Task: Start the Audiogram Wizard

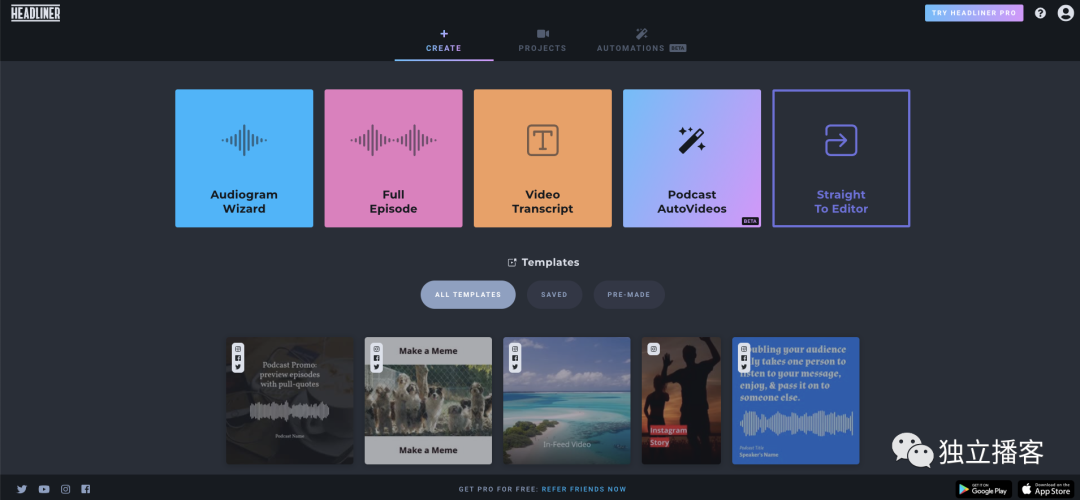Action: [244, 158]
